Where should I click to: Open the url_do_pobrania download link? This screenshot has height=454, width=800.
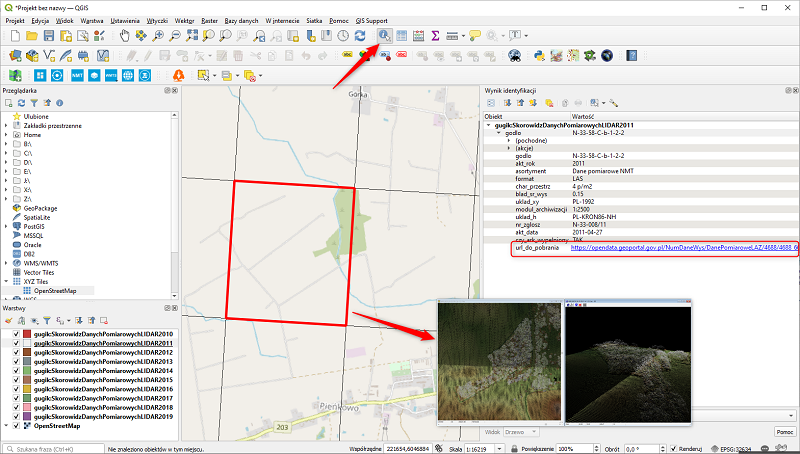(684, 247)
